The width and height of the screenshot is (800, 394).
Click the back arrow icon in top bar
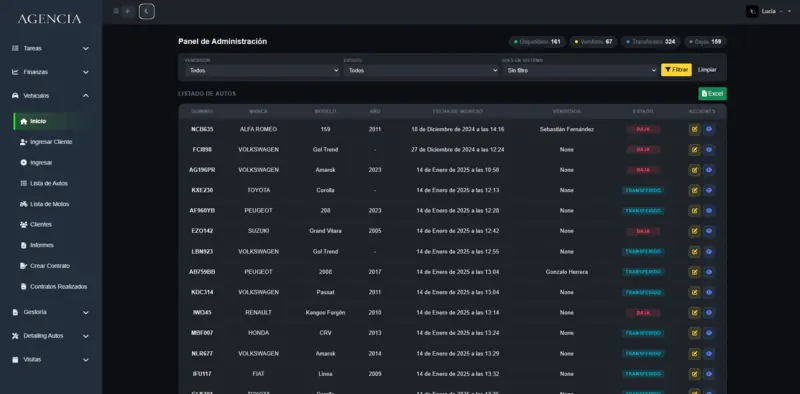(x=128, y=11)
